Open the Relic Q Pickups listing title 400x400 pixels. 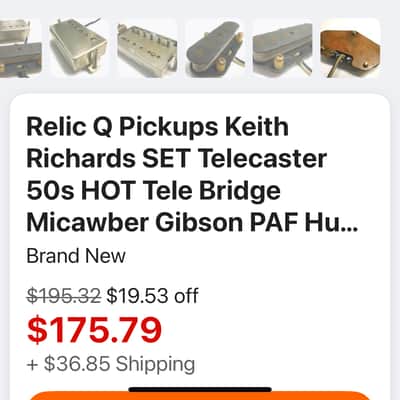(x=192, y=175)
